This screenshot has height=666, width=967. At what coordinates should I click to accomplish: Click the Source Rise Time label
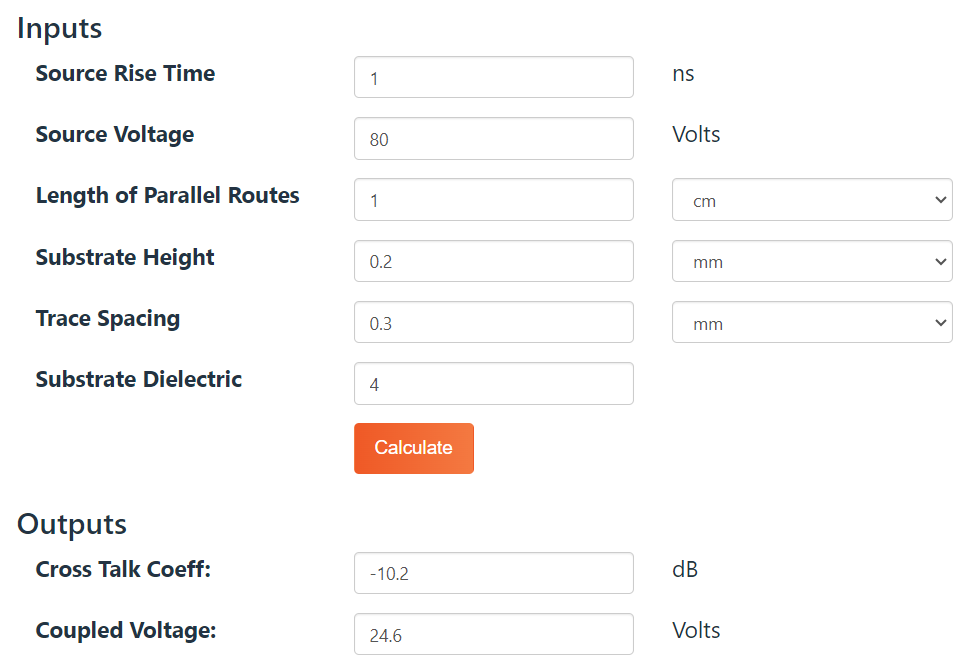click(125, 74)
